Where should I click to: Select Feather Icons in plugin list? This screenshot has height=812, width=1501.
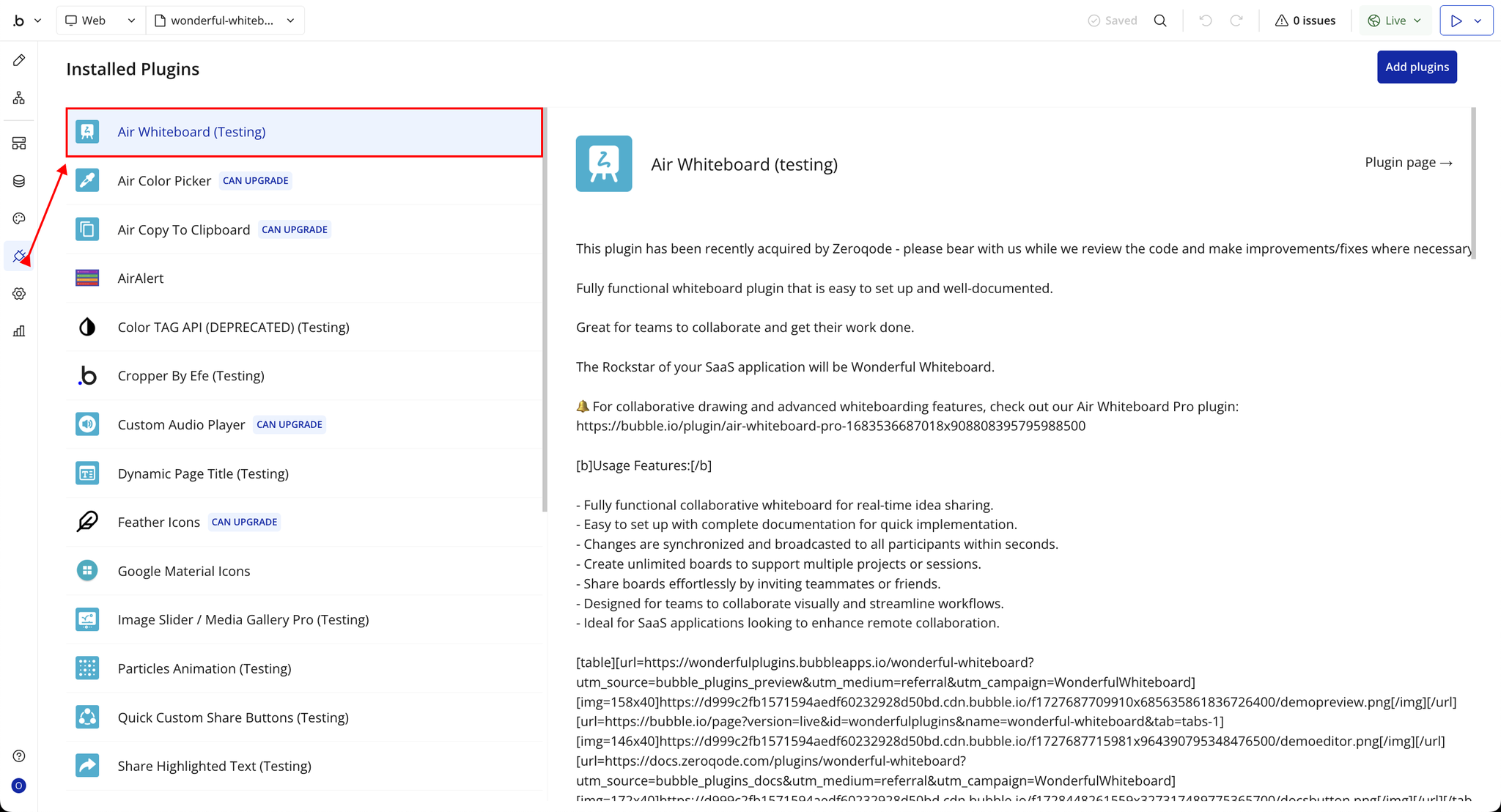click(158, 523)
